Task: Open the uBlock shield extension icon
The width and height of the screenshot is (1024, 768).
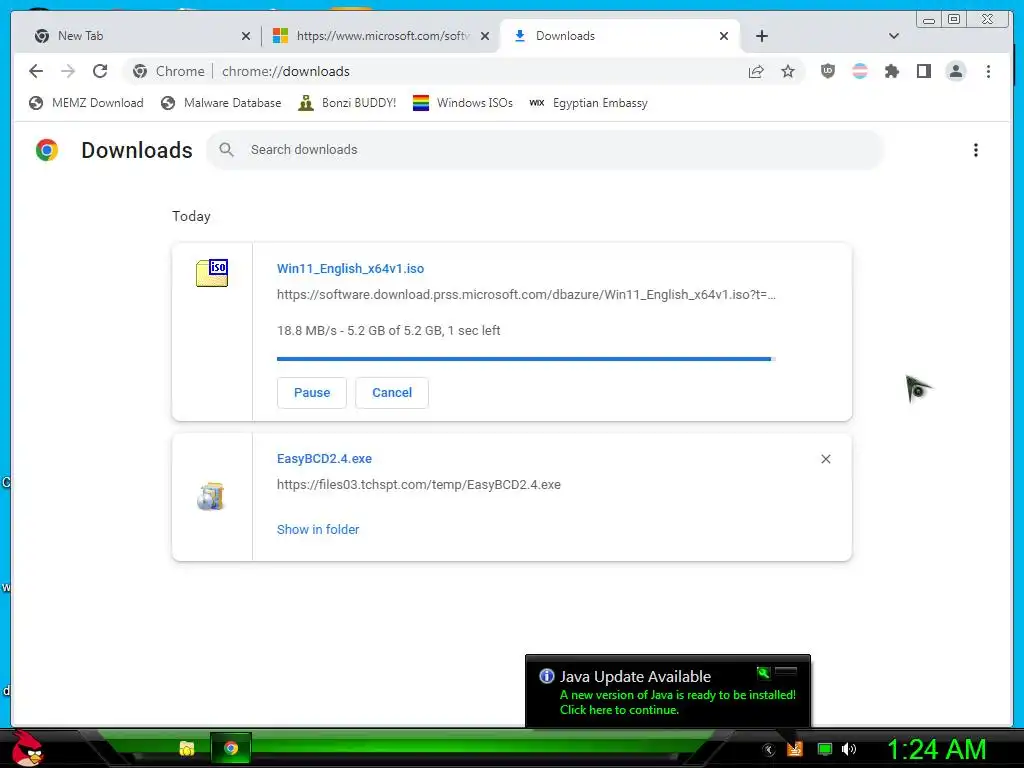Action: point(827,71)
